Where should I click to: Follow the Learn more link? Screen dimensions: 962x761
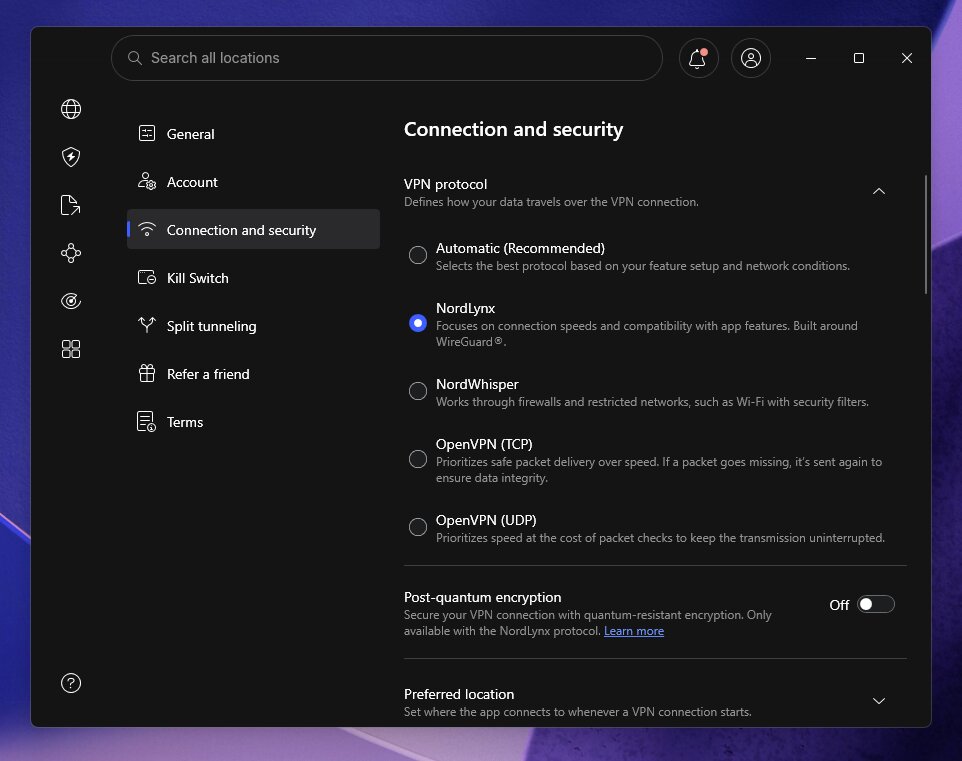pos(634,631)
